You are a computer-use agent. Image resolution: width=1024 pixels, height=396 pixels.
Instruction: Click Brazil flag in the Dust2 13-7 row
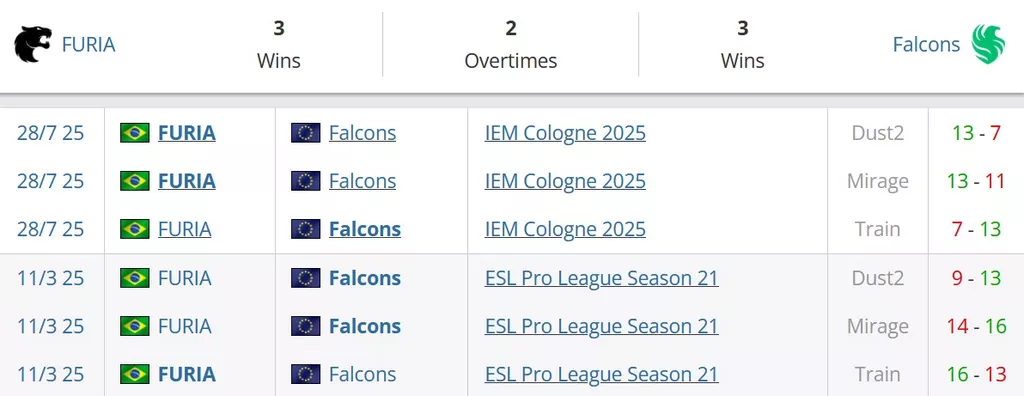[x=135, y=133]
